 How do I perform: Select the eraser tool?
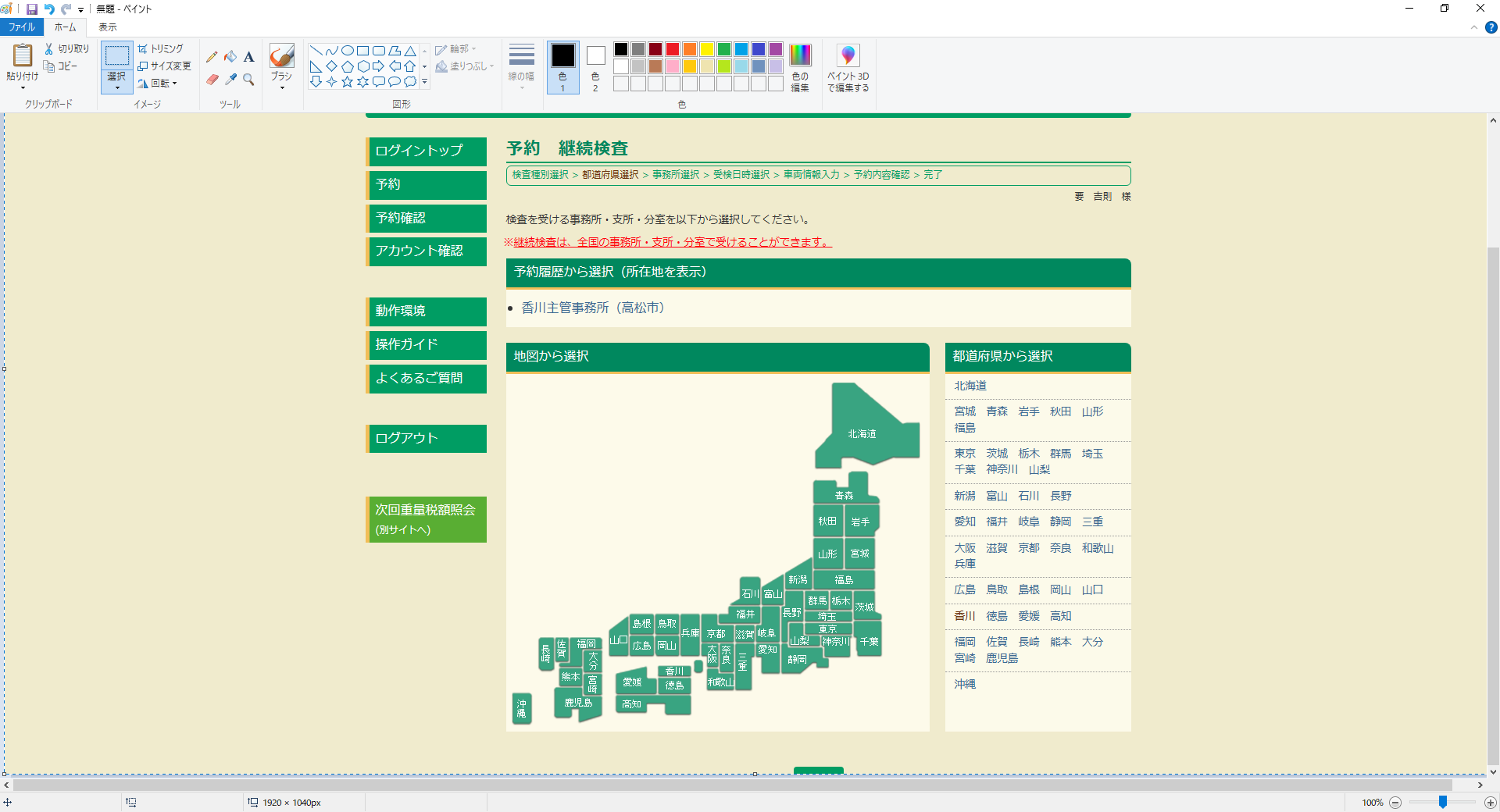pos(212,80)
